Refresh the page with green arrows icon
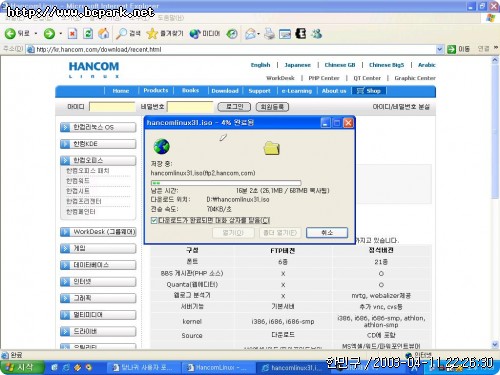Screen dimensions: 500x375 pyautogui.click(x=88, y=33)
